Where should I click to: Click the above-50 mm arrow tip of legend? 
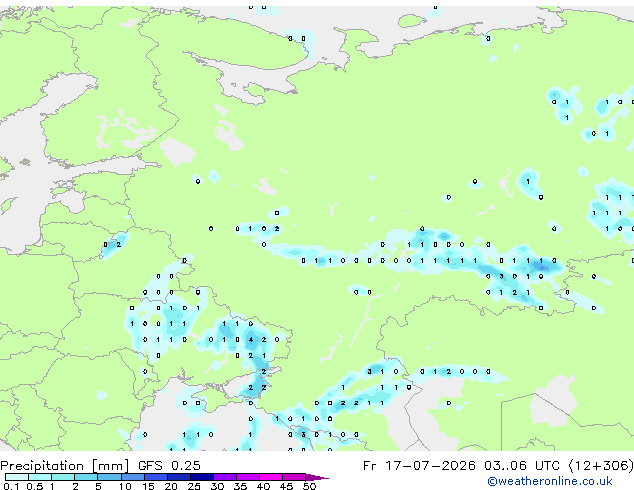coord(317,477)
